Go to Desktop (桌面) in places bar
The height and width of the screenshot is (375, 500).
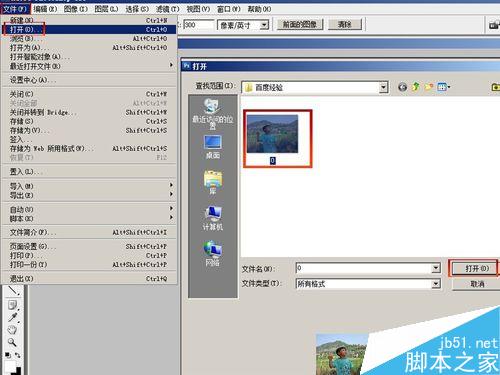pos(213,147)
